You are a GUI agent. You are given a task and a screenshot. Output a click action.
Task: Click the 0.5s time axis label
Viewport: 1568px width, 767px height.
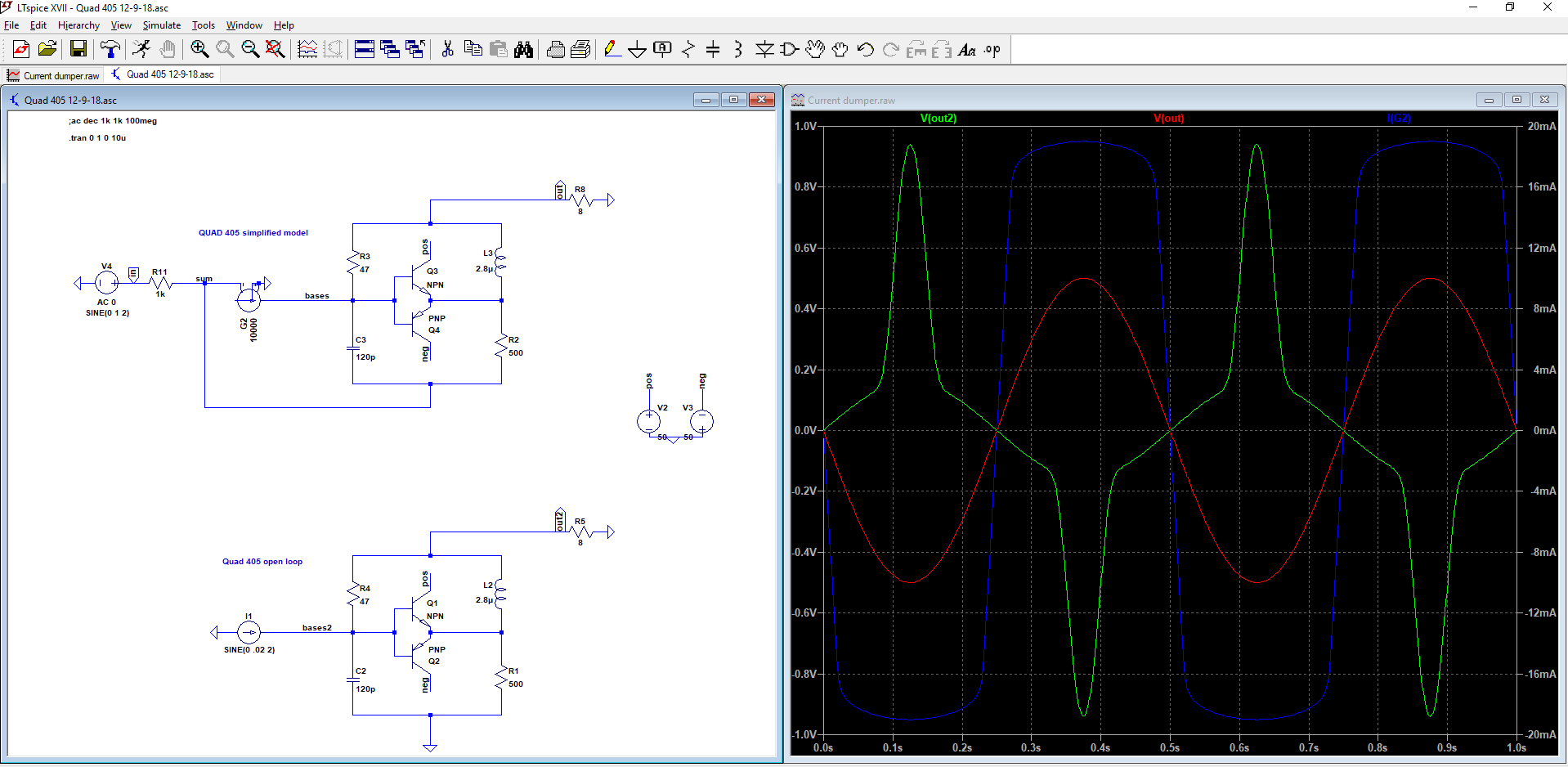[x=1170, y=747]
